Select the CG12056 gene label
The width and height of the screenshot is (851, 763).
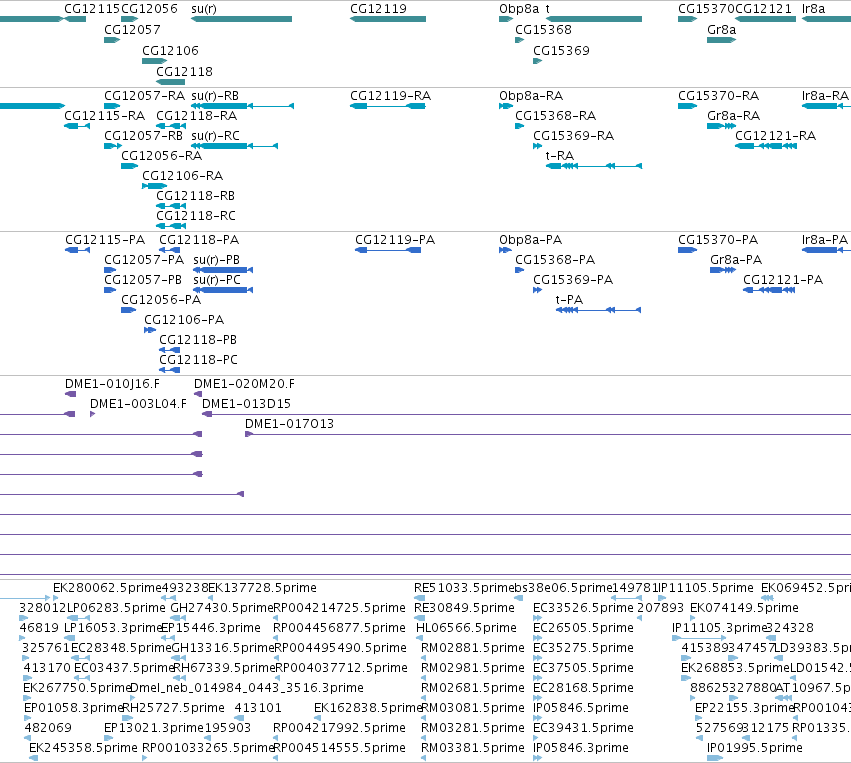pyautogui.click(x=149, y=9)
